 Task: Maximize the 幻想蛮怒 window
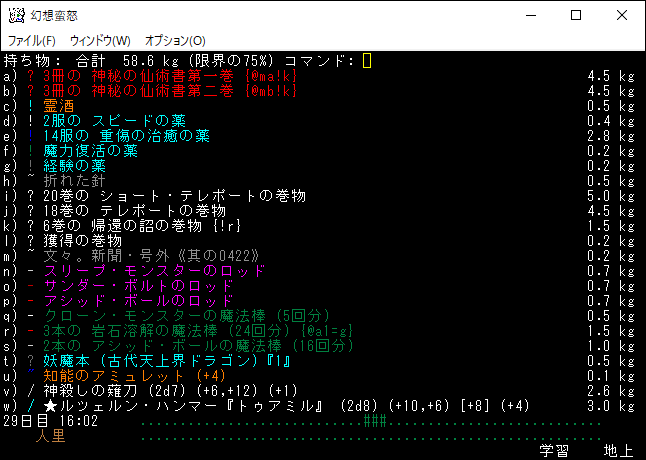point(576,16)
